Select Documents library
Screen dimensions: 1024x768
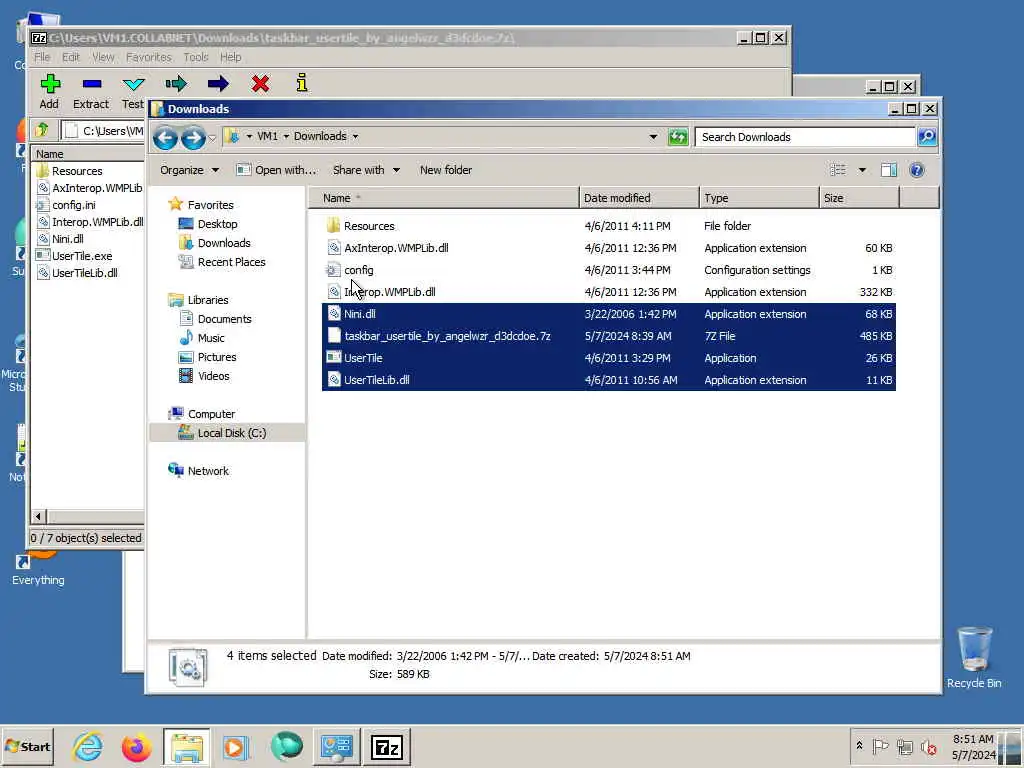tap(224, 319)
